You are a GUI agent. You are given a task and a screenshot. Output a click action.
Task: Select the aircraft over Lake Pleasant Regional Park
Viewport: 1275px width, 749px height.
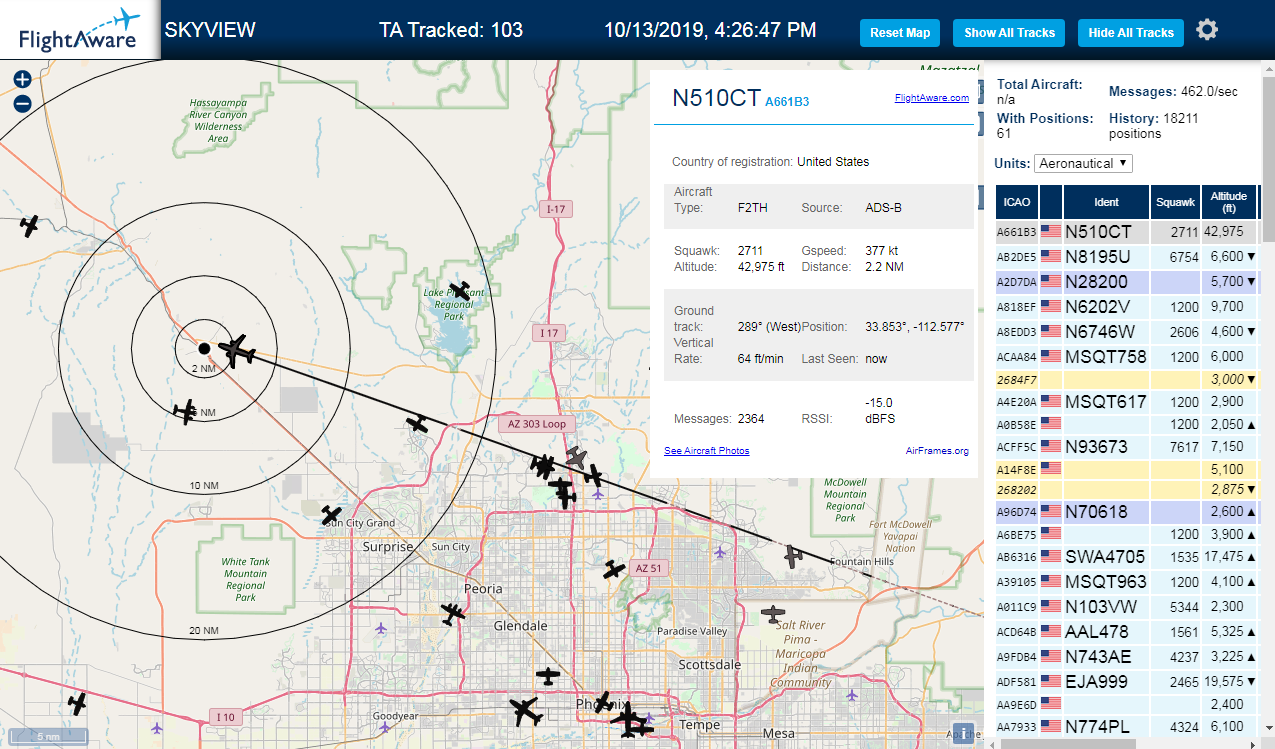[459, 291]
